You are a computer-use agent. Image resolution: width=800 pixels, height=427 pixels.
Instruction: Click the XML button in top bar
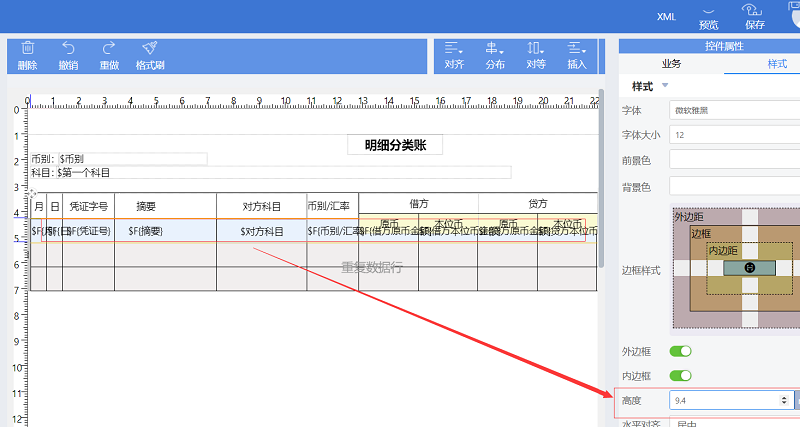click(x=666, y=17)
